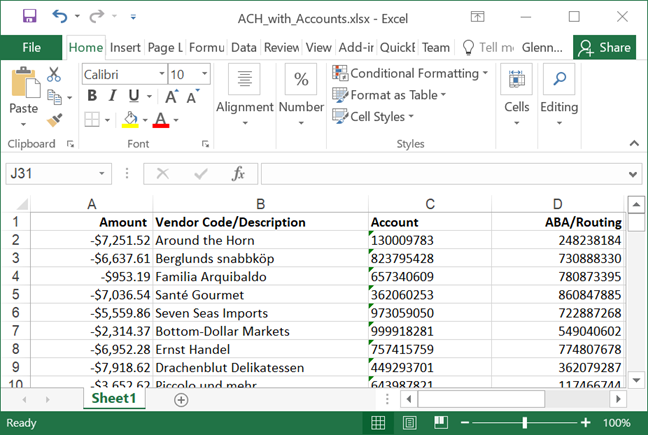This screenshot has width=648, height=435.
Task: Toggle Underline formatting
Action: click(133, 96)
